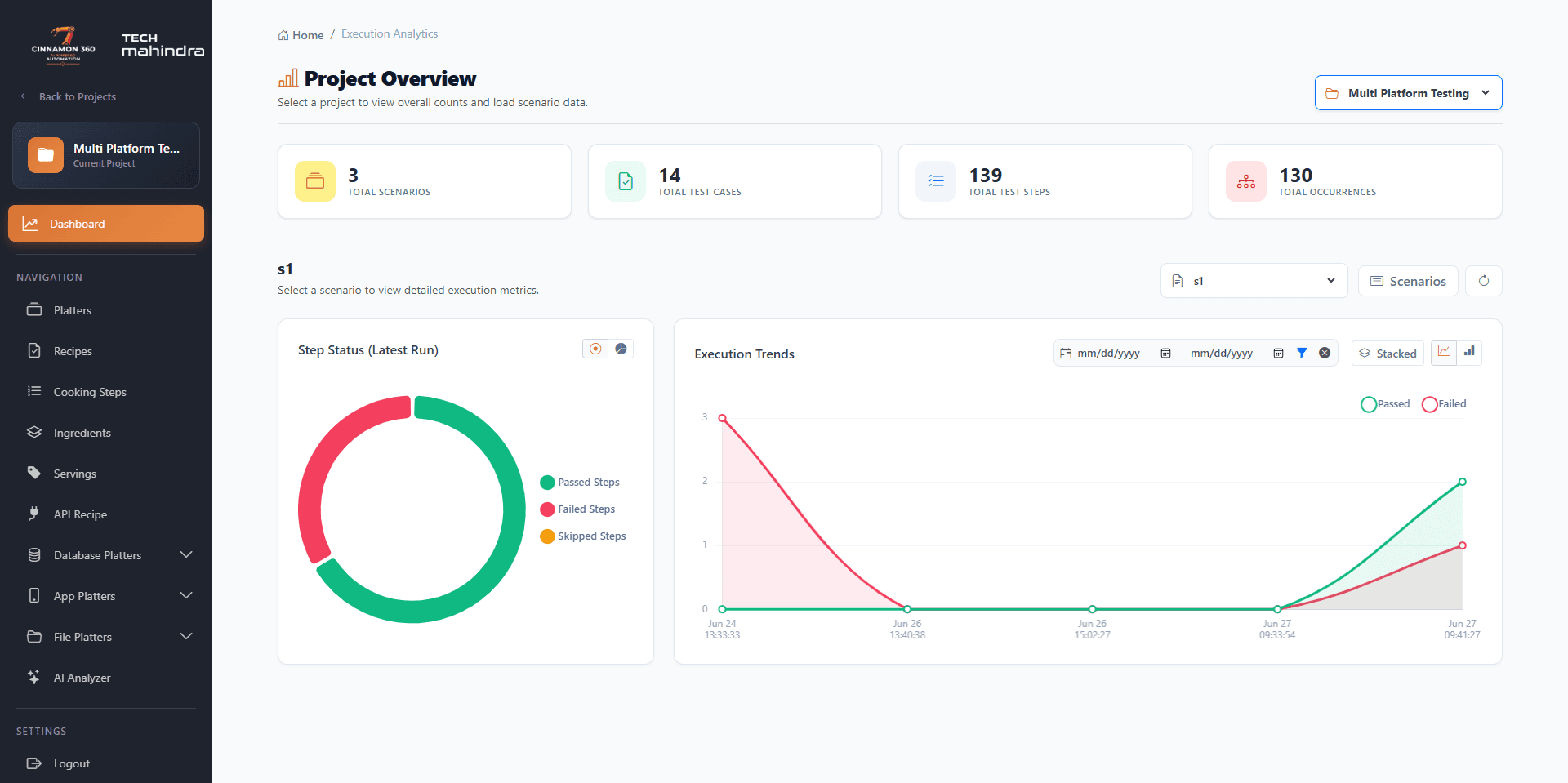1568x783 pixels.
Task: Expand the File Platters chevron
Action: pyautogui.click(x=186, y=636)
